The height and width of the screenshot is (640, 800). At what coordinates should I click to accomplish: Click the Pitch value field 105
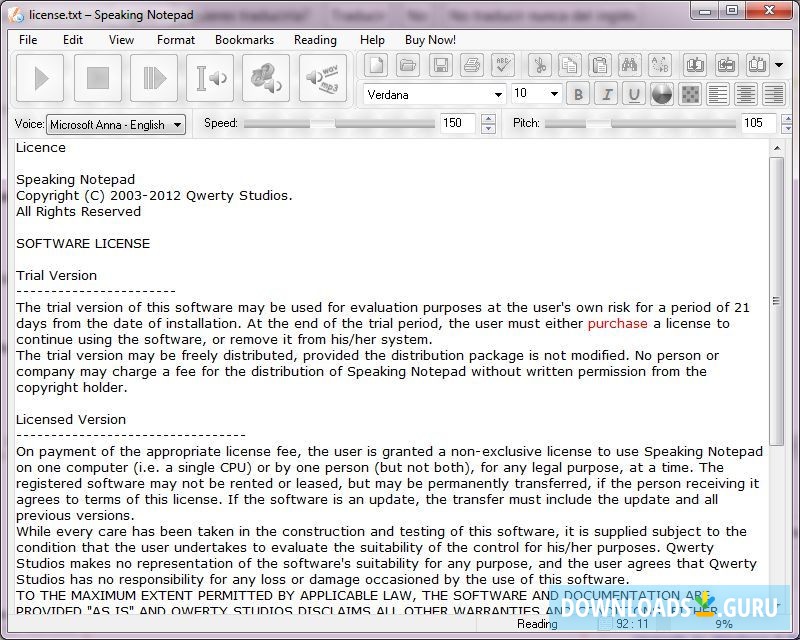[759, 123]
